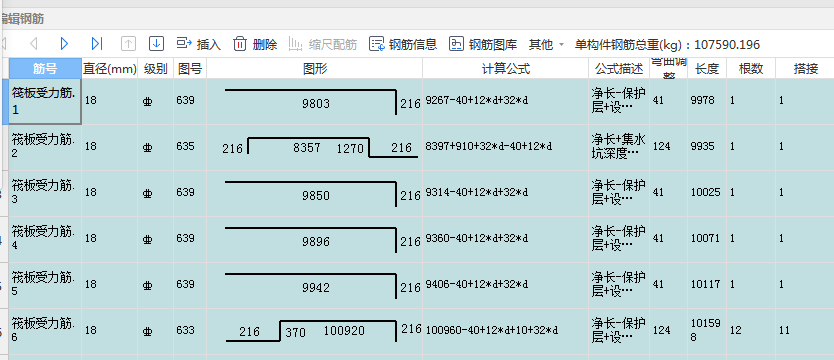The image size is (834, 360).
Task: Move row down arrow icon
Action: click(156, 44)
